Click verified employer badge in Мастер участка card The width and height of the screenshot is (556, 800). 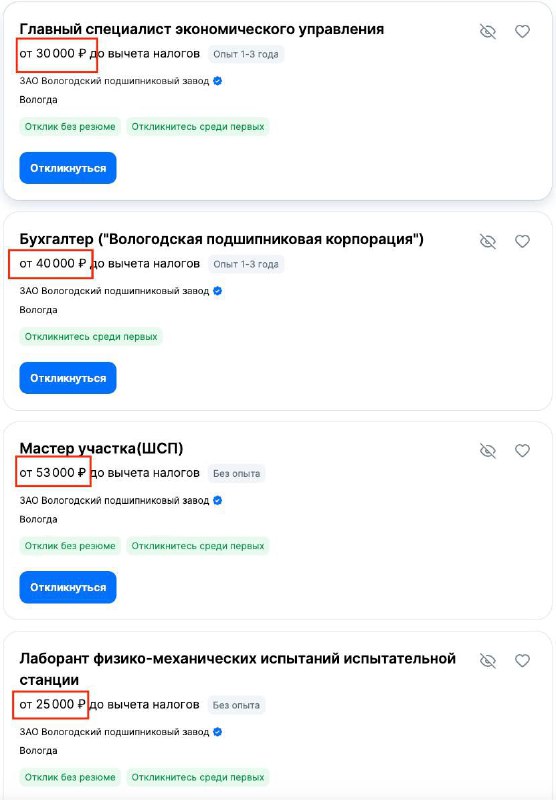point(217,501)
